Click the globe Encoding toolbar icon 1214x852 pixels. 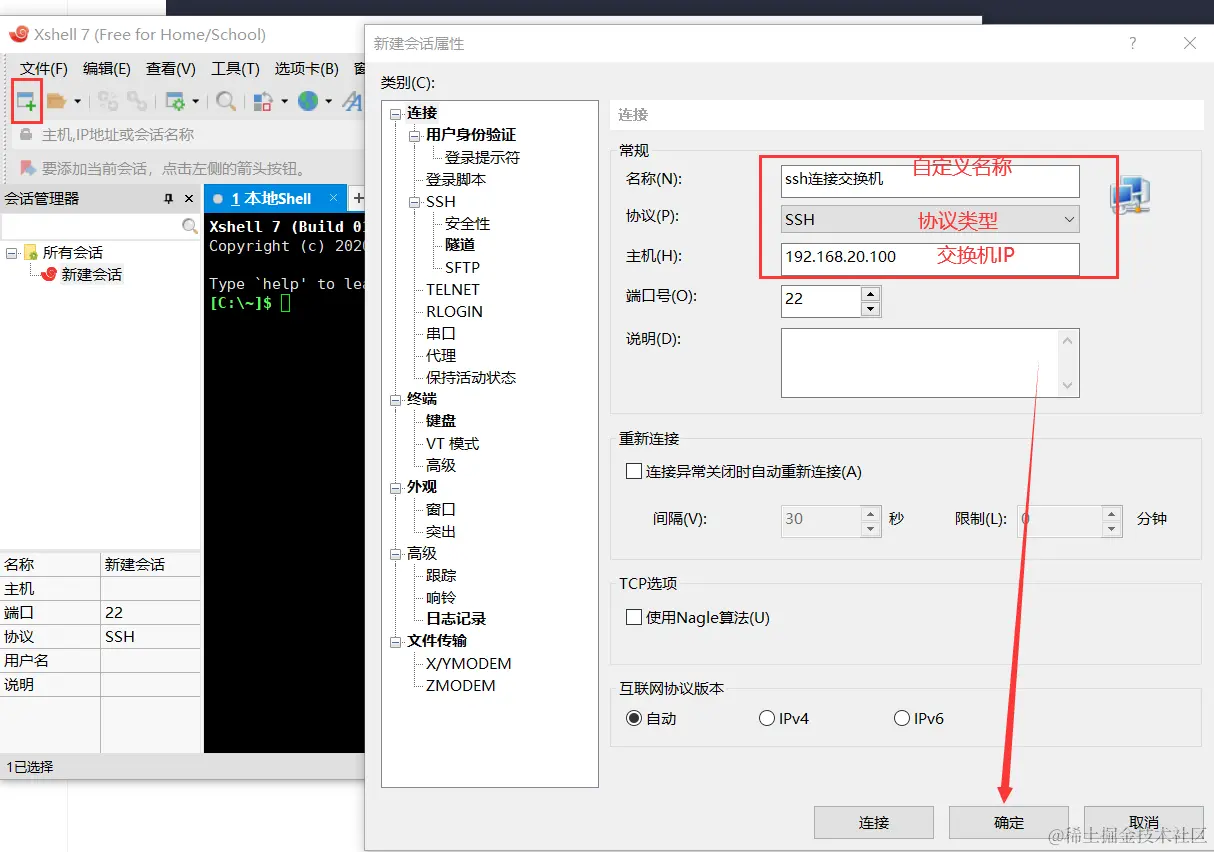[308, 101]
